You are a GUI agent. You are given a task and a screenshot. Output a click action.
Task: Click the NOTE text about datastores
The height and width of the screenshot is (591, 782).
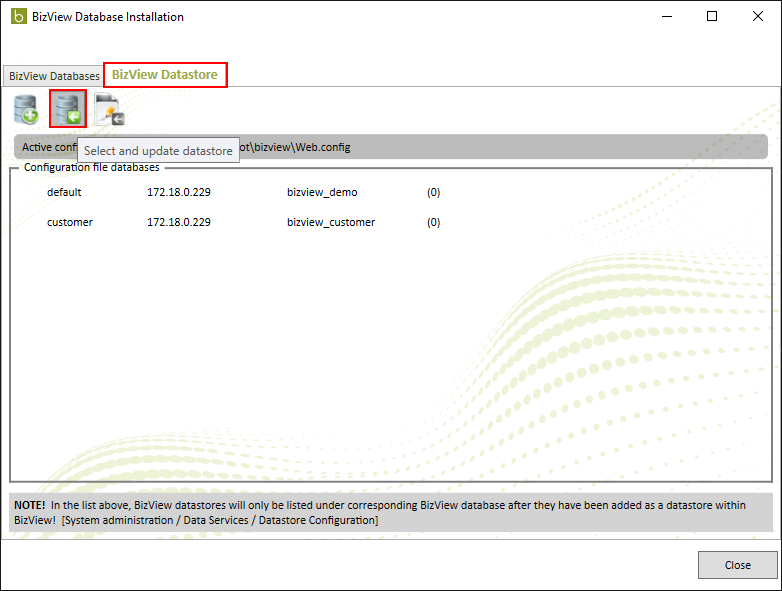tap(391, 512)
